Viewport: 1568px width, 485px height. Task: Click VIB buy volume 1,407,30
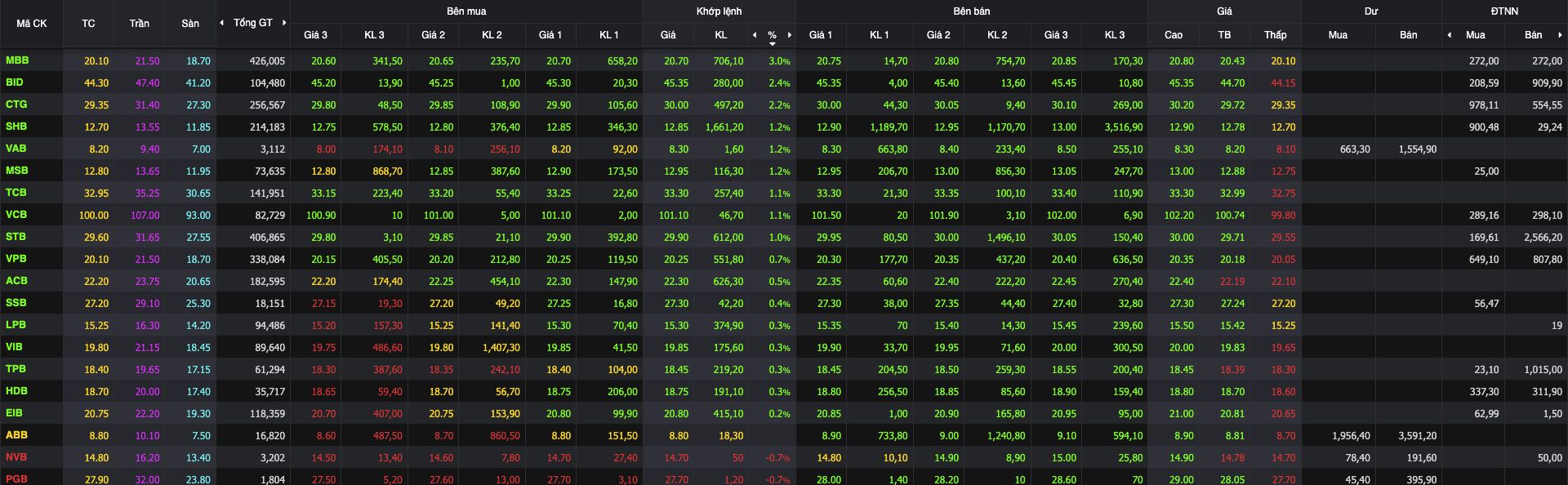tap(501, 348)
